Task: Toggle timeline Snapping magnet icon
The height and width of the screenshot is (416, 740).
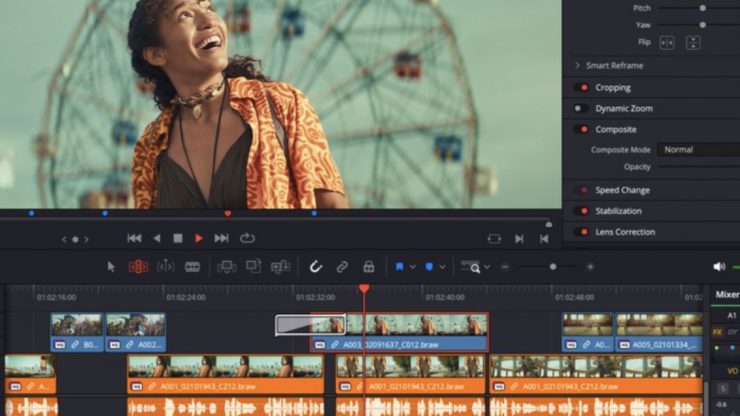Action: [x=315, y=267]
